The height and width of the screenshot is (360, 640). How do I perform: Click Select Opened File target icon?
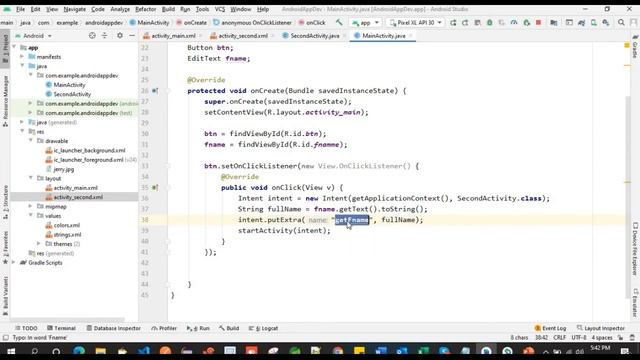click(x=92, y=36)
